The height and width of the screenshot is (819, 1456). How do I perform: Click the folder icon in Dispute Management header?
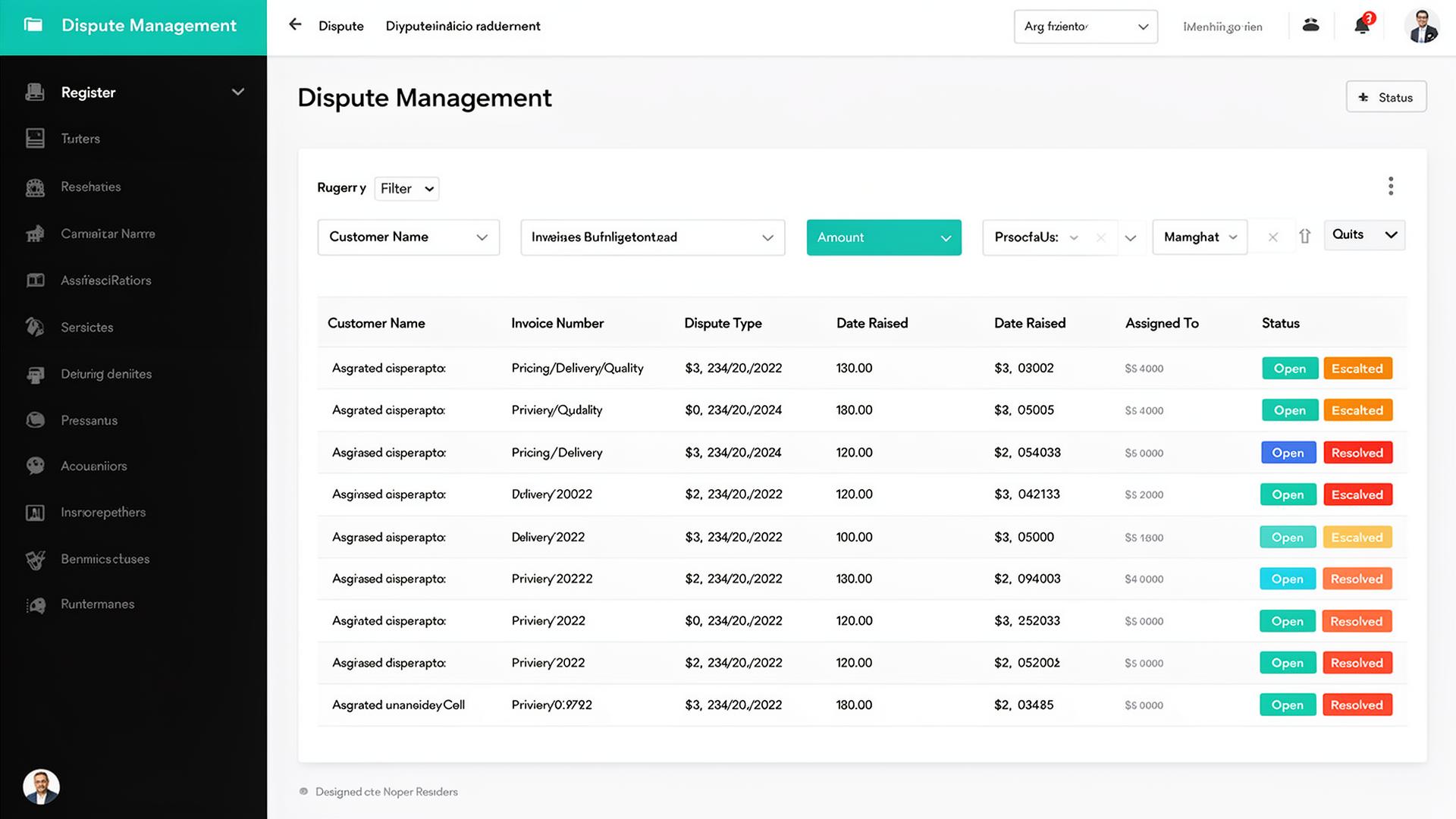click(33, 25)
